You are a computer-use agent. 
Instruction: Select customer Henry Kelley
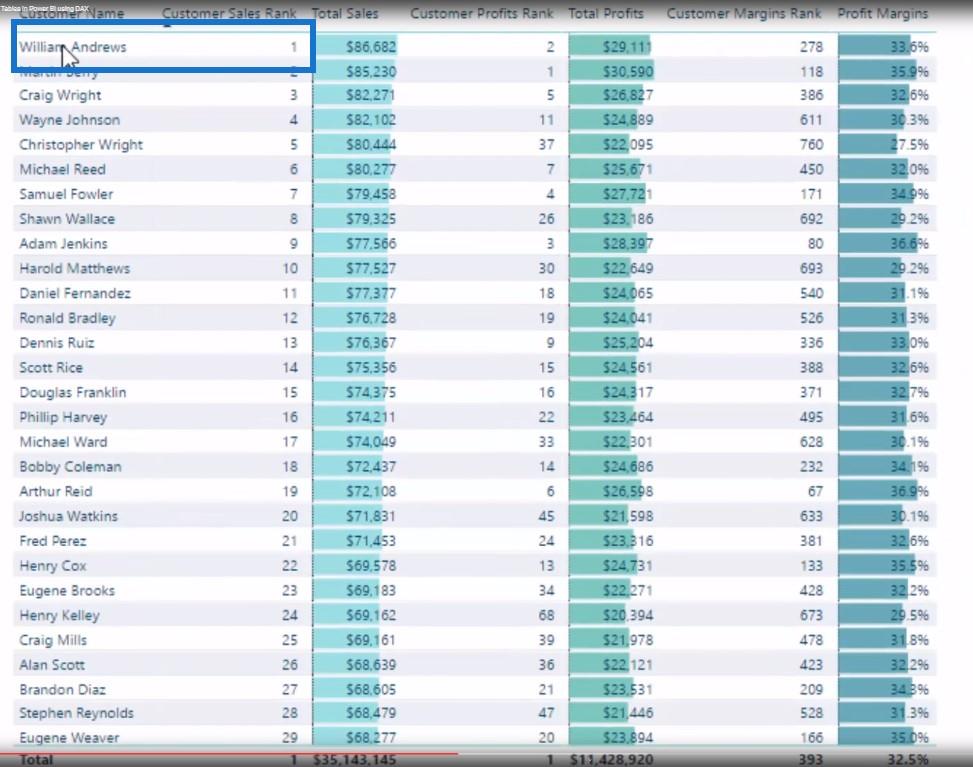point(60,617)
